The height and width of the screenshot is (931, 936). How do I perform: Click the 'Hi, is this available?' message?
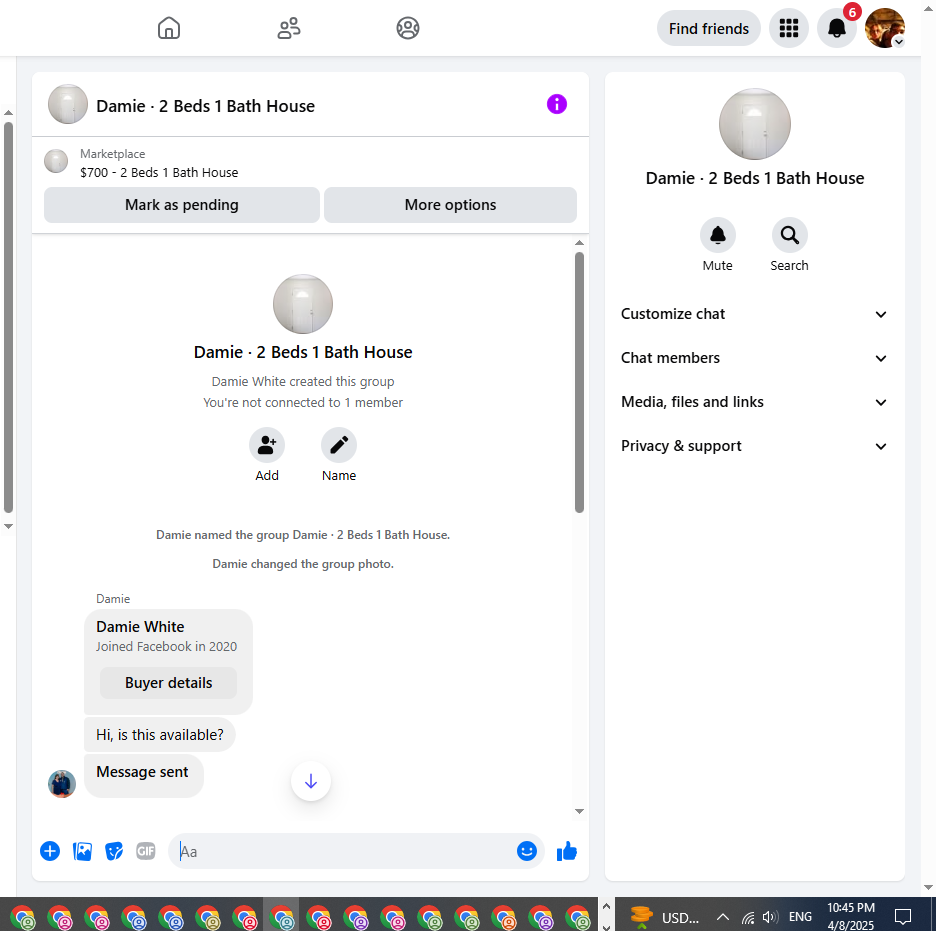click(x=160, y=735)
